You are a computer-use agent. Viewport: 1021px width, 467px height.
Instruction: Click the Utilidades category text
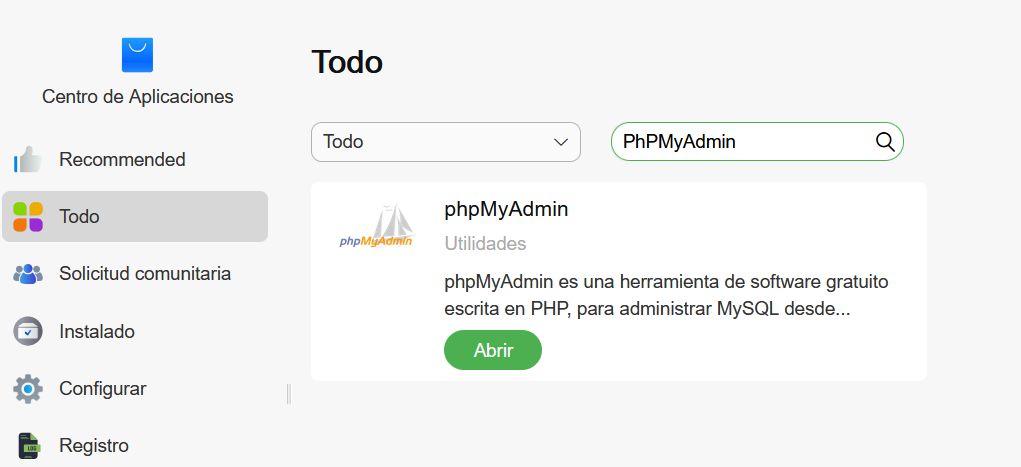pos(485,243)
